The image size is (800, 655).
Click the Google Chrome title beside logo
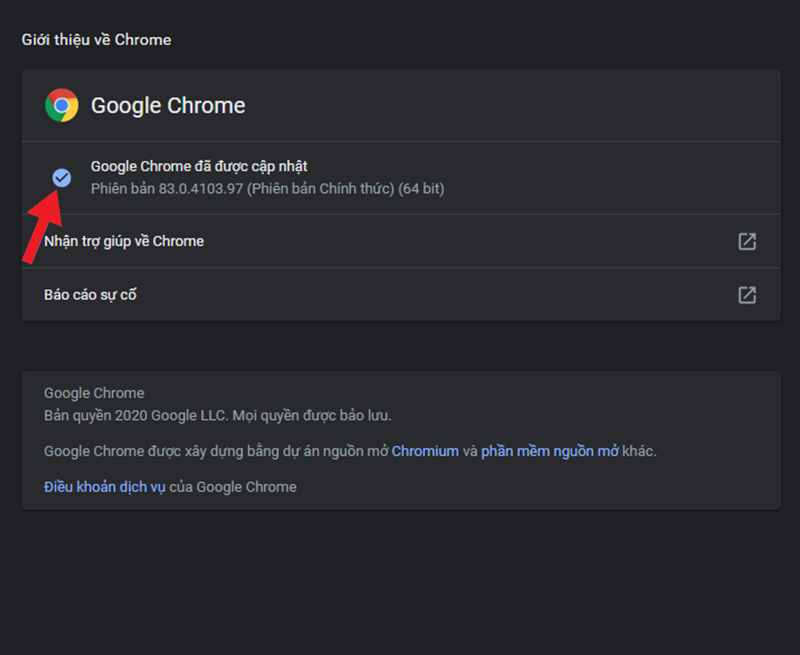(x=168, y=106)
